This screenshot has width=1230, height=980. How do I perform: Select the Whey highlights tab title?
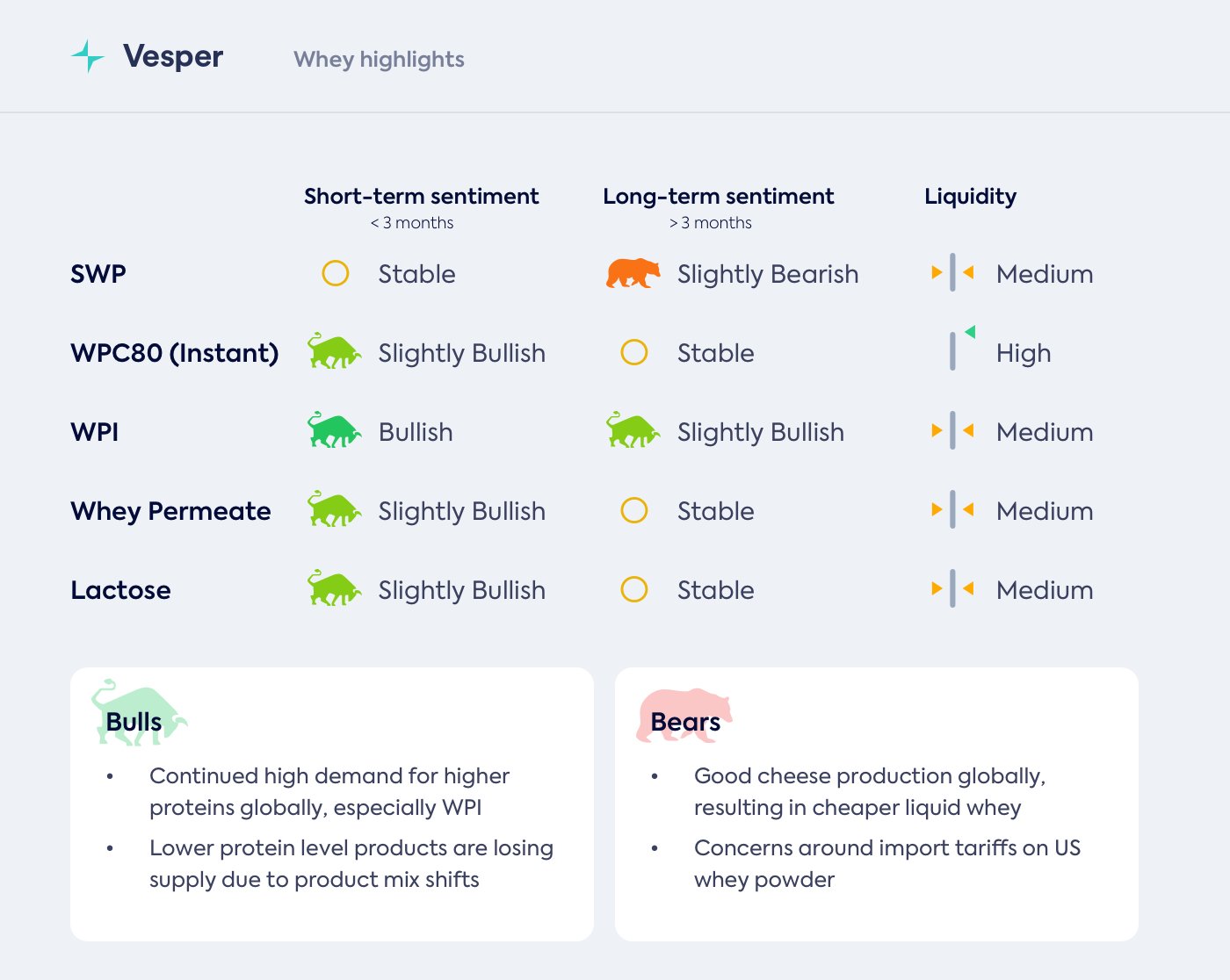pos(379,59)
